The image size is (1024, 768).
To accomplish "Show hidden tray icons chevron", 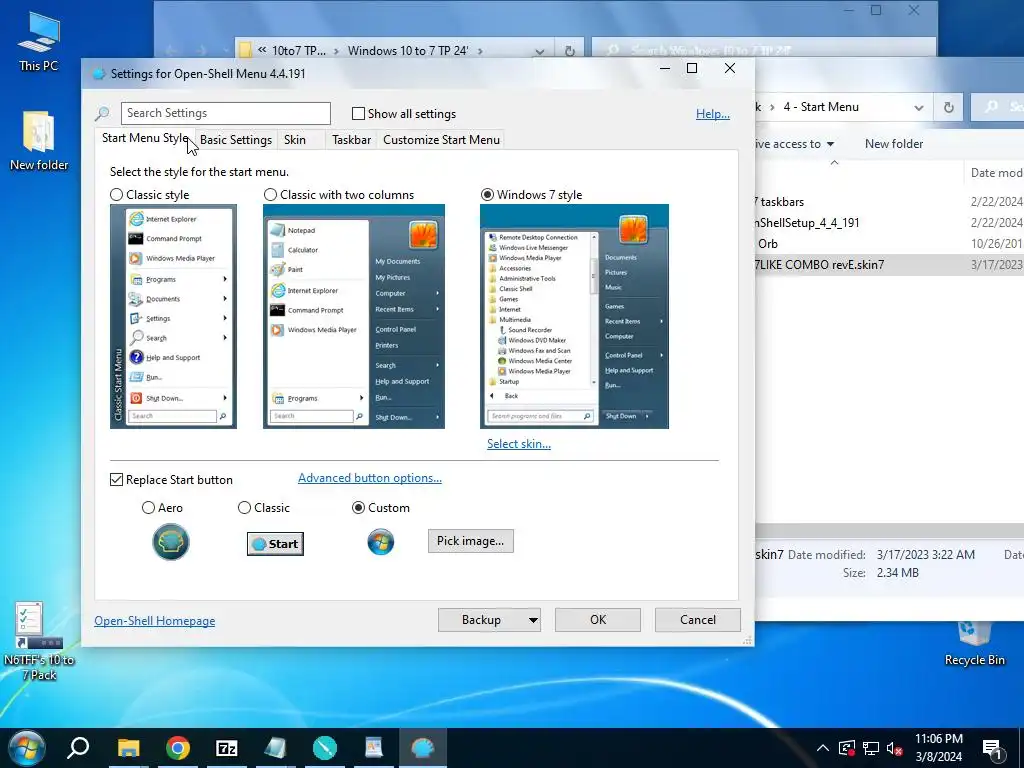I will [823, 748].
